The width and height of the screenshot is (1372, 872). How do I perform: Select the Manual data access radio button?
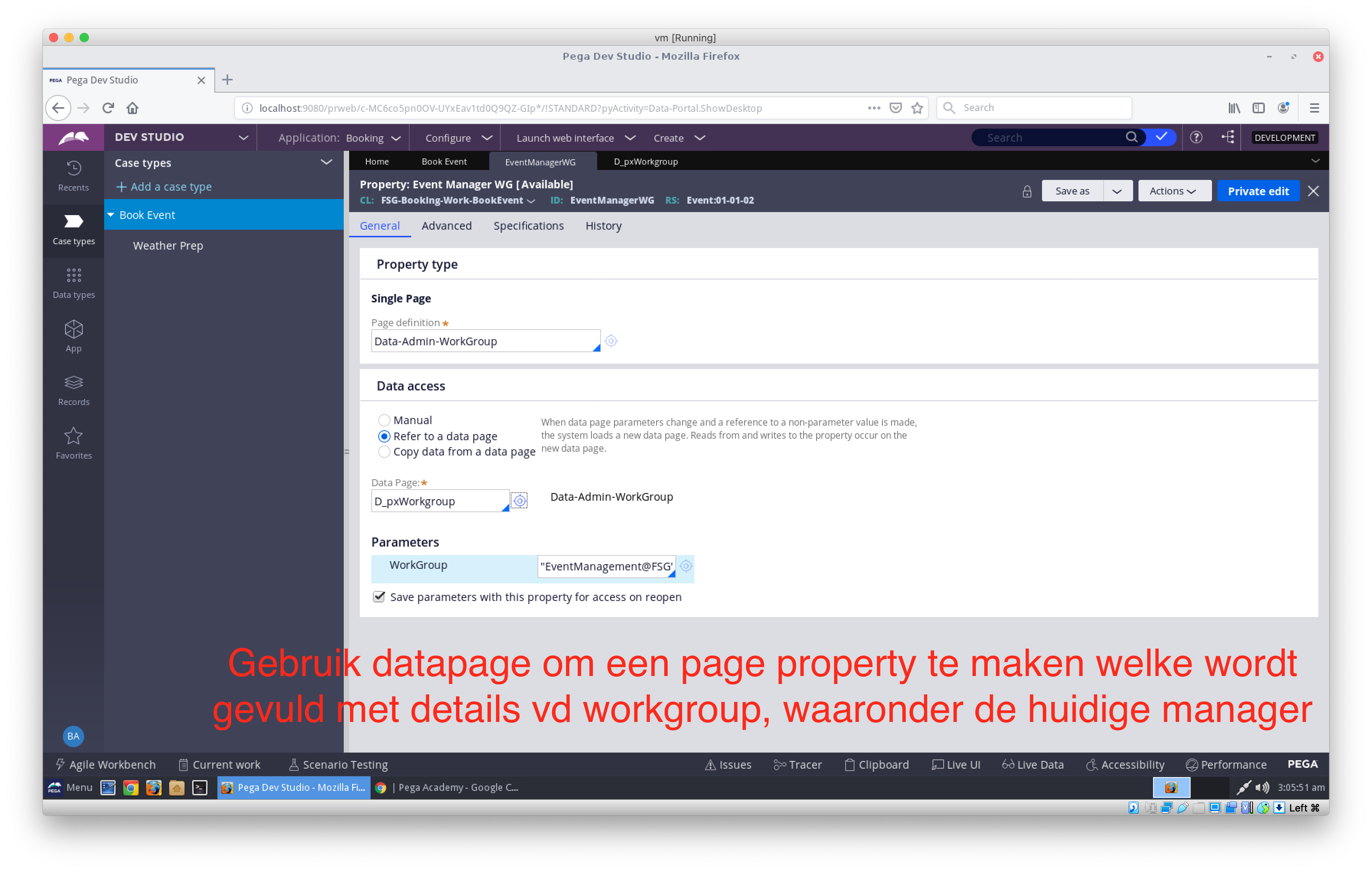(x=385, y=420)
